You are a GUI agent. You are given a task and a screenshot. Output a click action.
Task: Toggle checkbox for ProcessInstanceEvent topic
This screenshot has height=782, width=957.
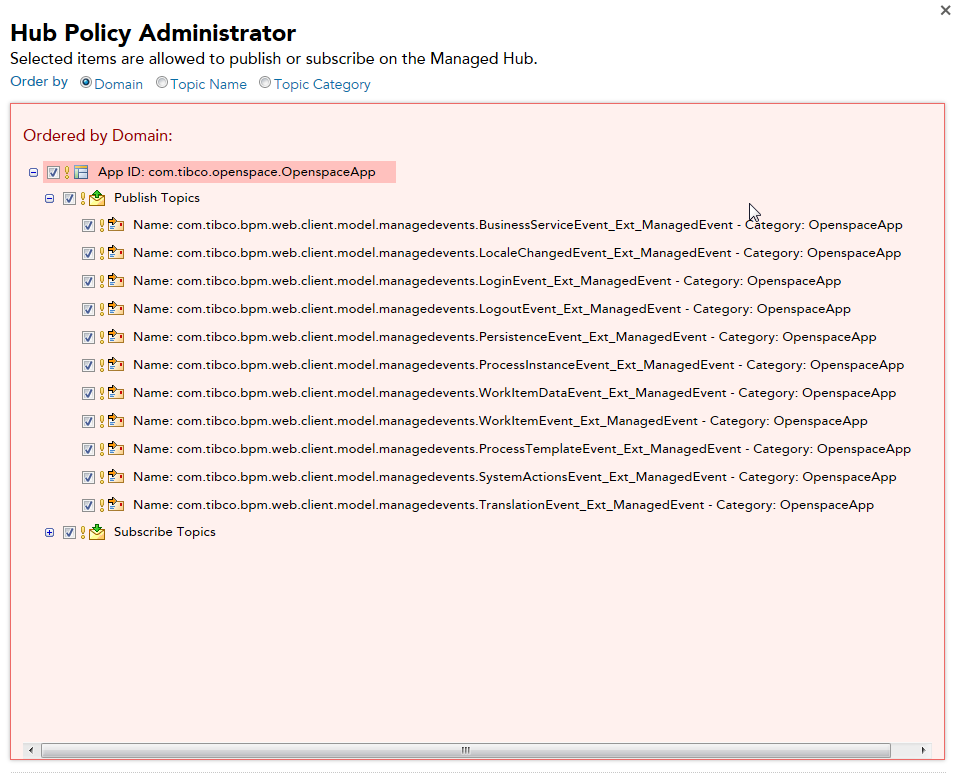(88, 366)
